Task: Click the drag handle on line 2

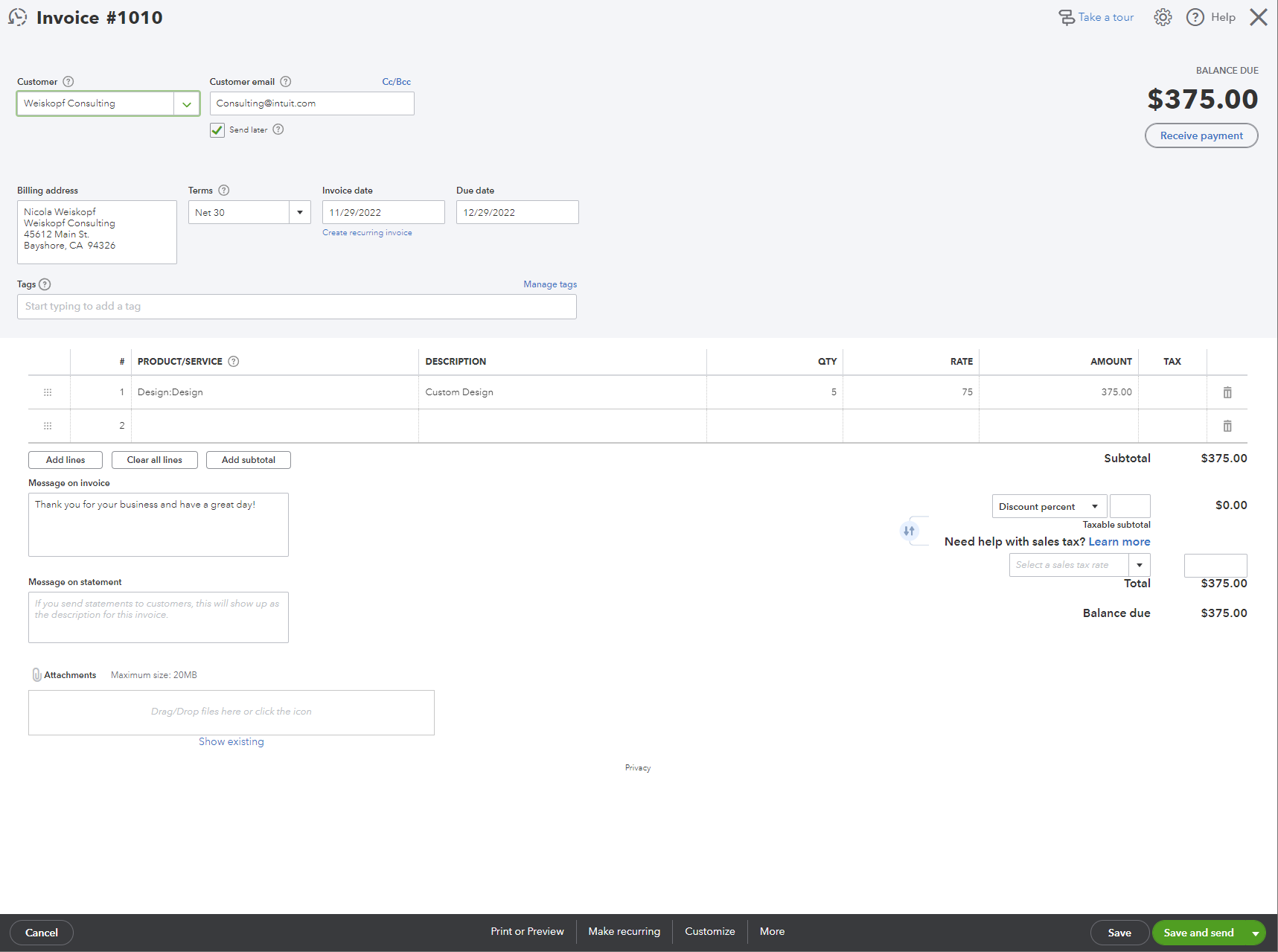Action: (x=48, y=425)
